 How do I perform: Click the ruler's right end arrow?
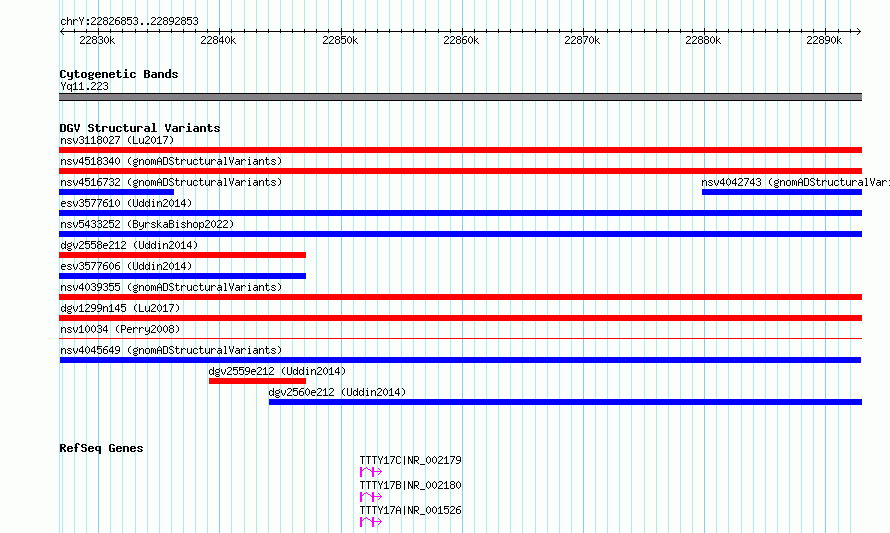pyautogui.click(x=859, y=32)
